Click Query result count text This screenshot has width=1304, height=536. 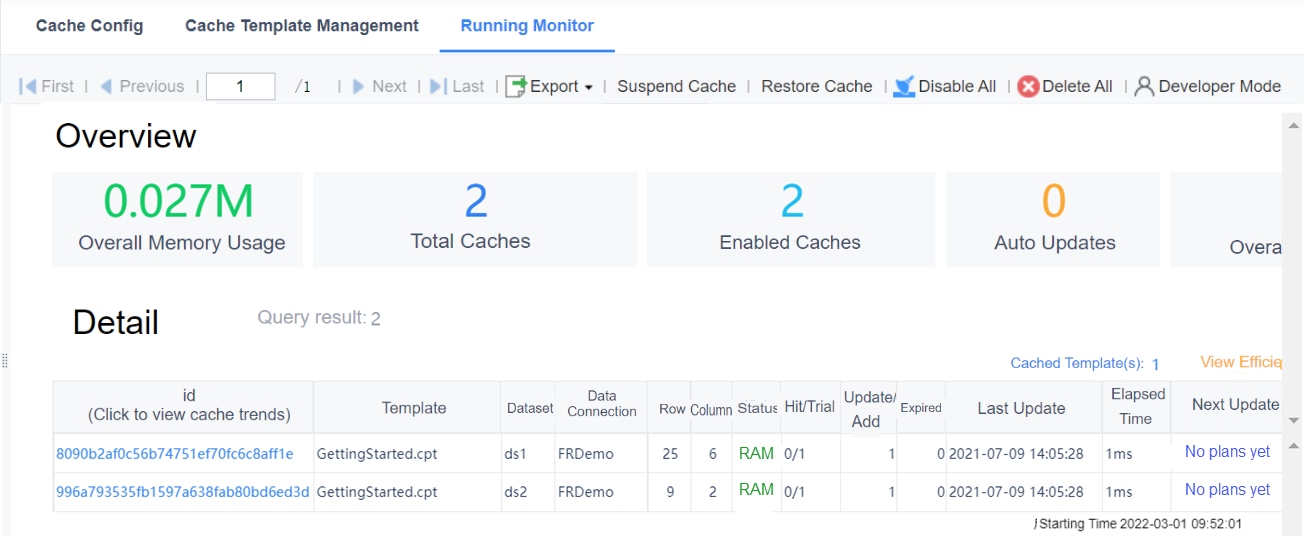tap(319, 318)
